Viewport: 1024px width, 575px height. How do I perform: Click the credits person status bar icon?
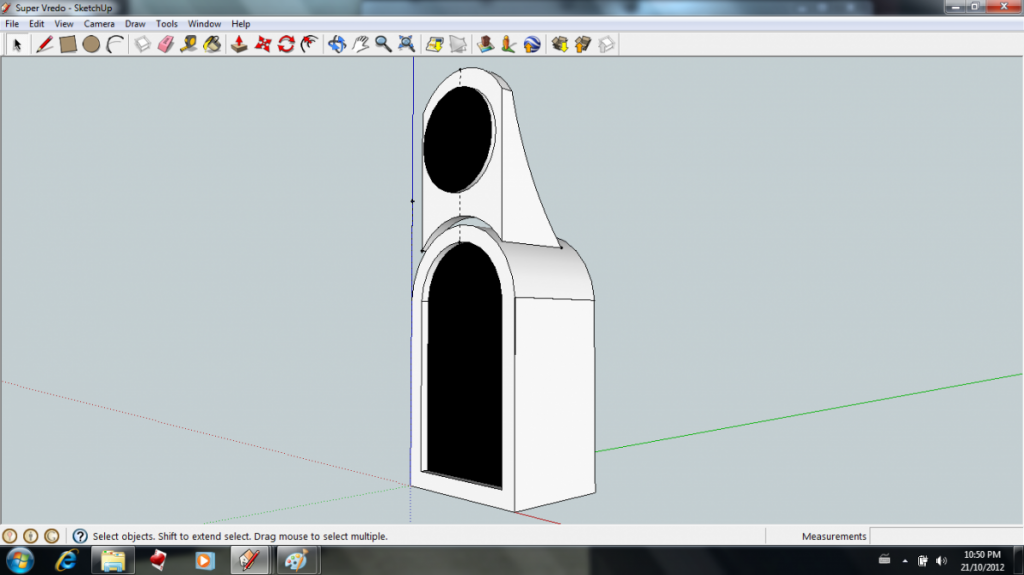(31, 536)
